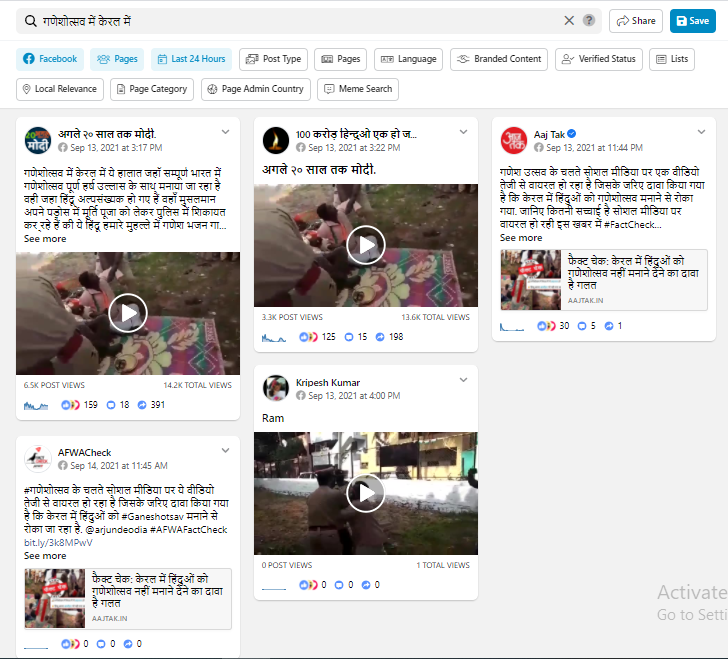Screen dimensions: 728x659
Task: Expand options for AFWACheck post
Action: pyautogui.click(x=226, y=450)
